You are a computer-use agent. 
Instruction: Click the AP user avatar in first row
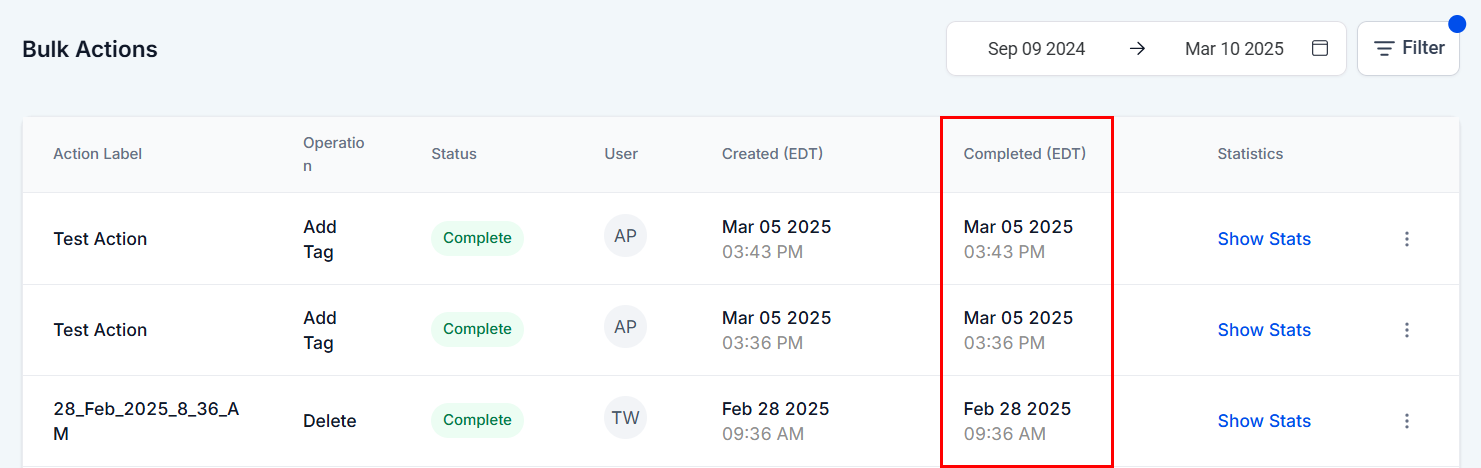pos(625,237)
